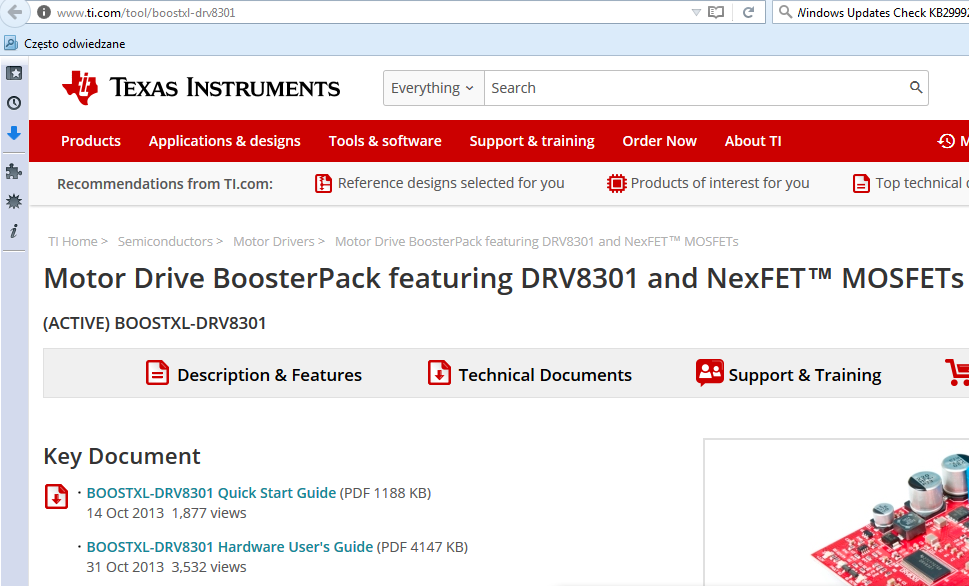Viewport: 969px width, 586px height.
Task: Show site information icon in address bar
Action: click(43, 12)
